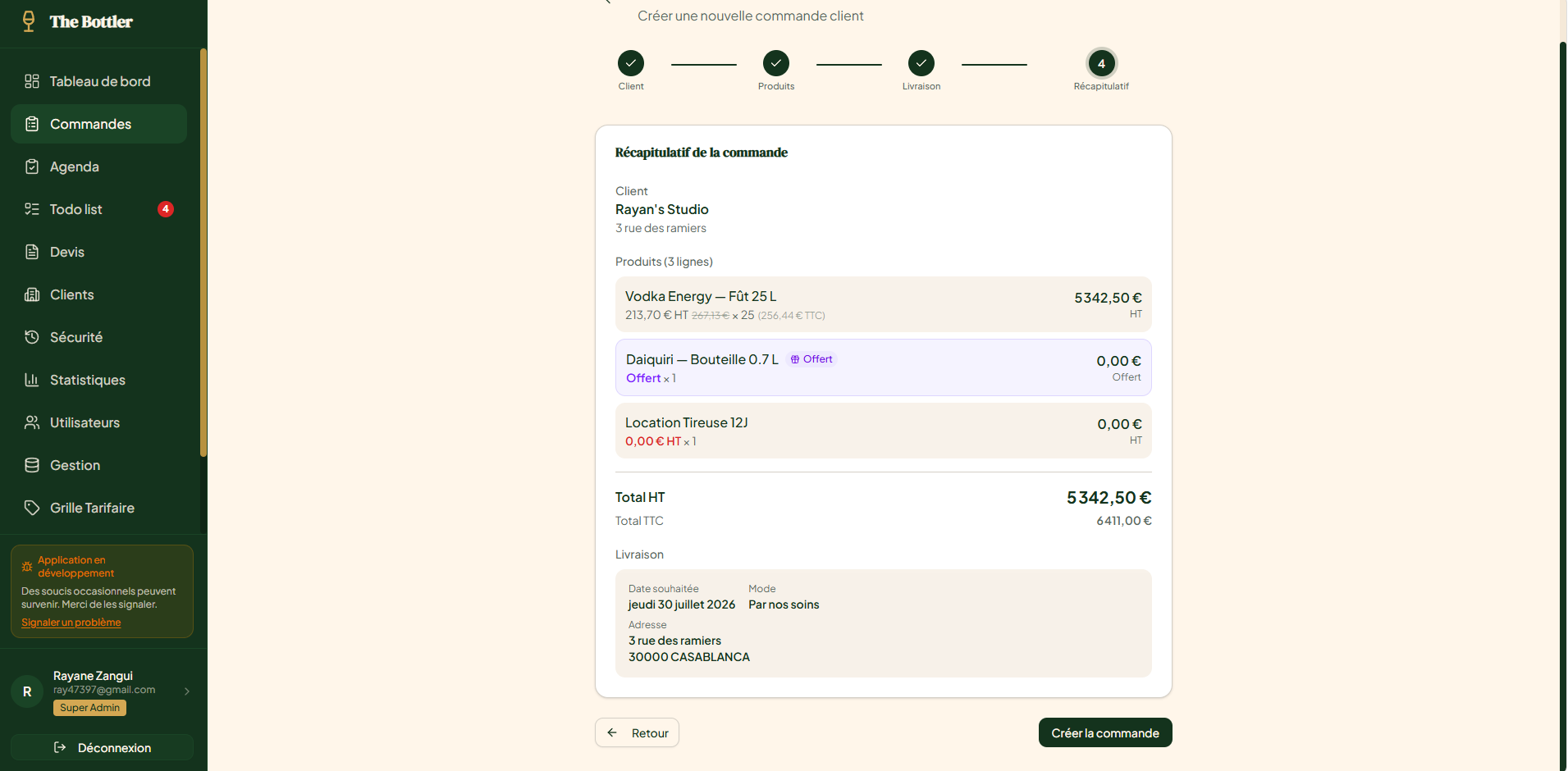The height and width of the screenshot is (771, 1568).
Task: Click the Statistiques chart icon
Action: coord(32,380)
